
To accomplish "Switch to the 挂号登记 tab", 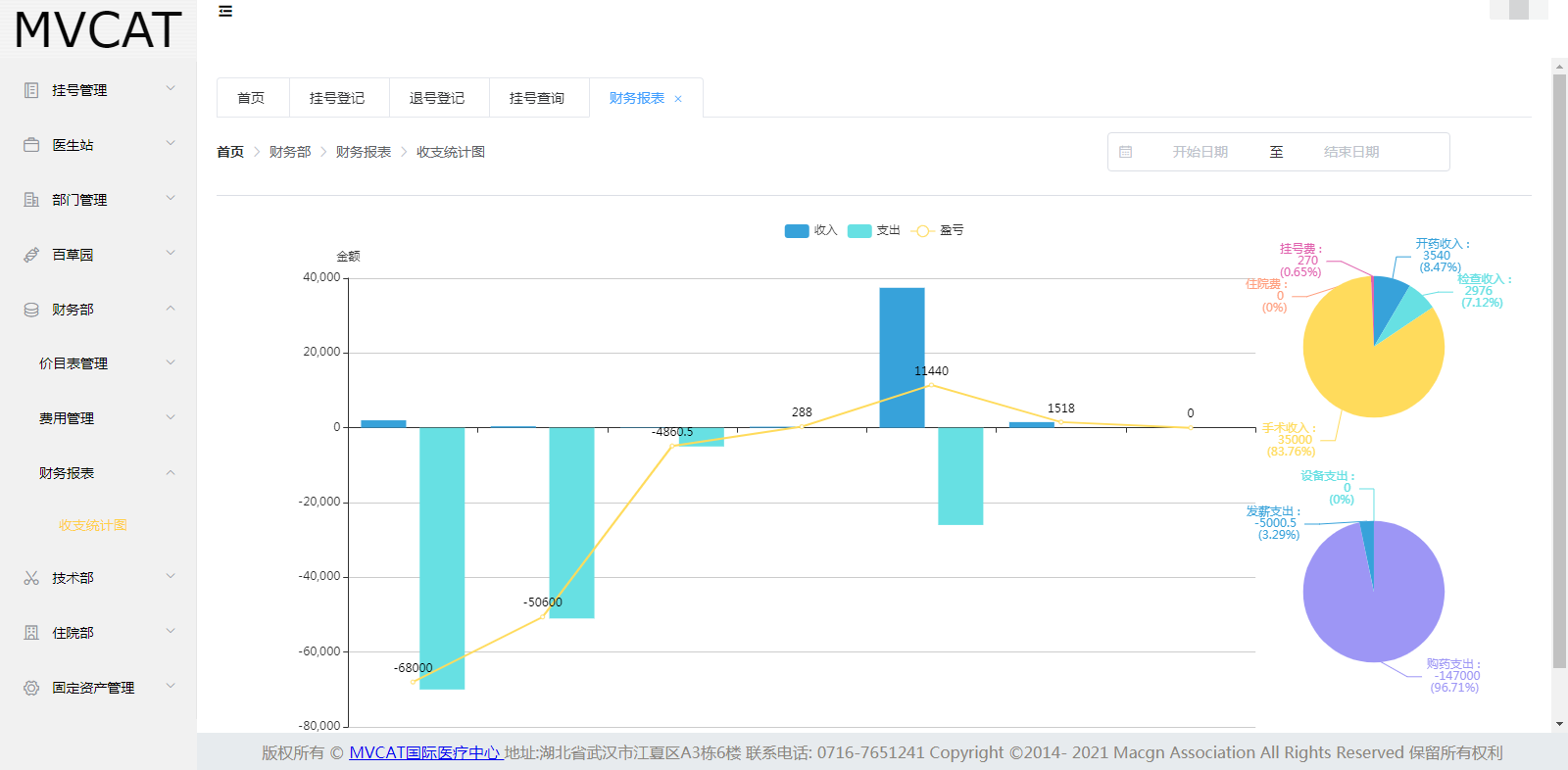I will click(339, 98).
